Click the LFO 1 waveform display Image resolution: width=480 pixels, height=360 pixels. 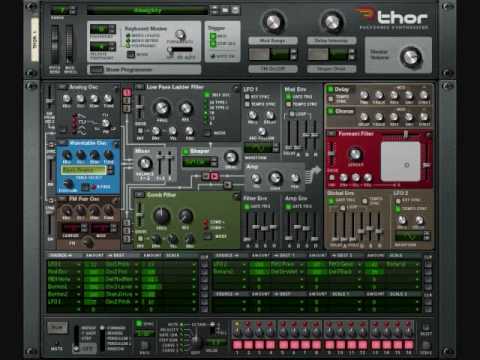tap(259, 148)
